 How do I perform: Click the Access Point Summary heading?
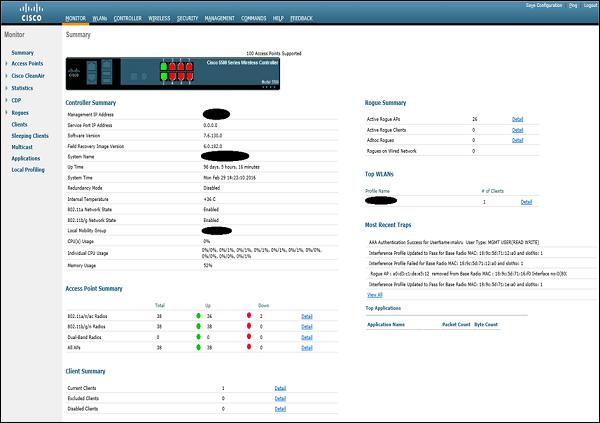click(94, 289)
